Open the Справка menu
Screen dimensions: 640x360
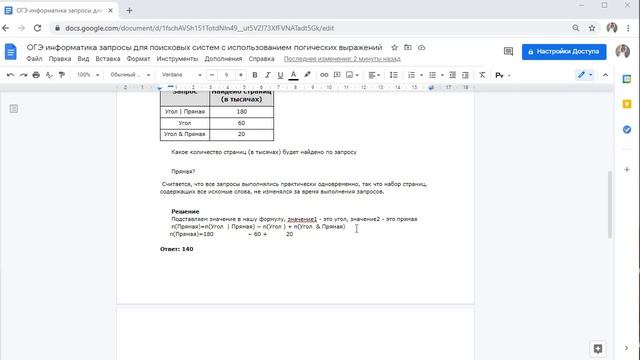[x=261, y=59]
